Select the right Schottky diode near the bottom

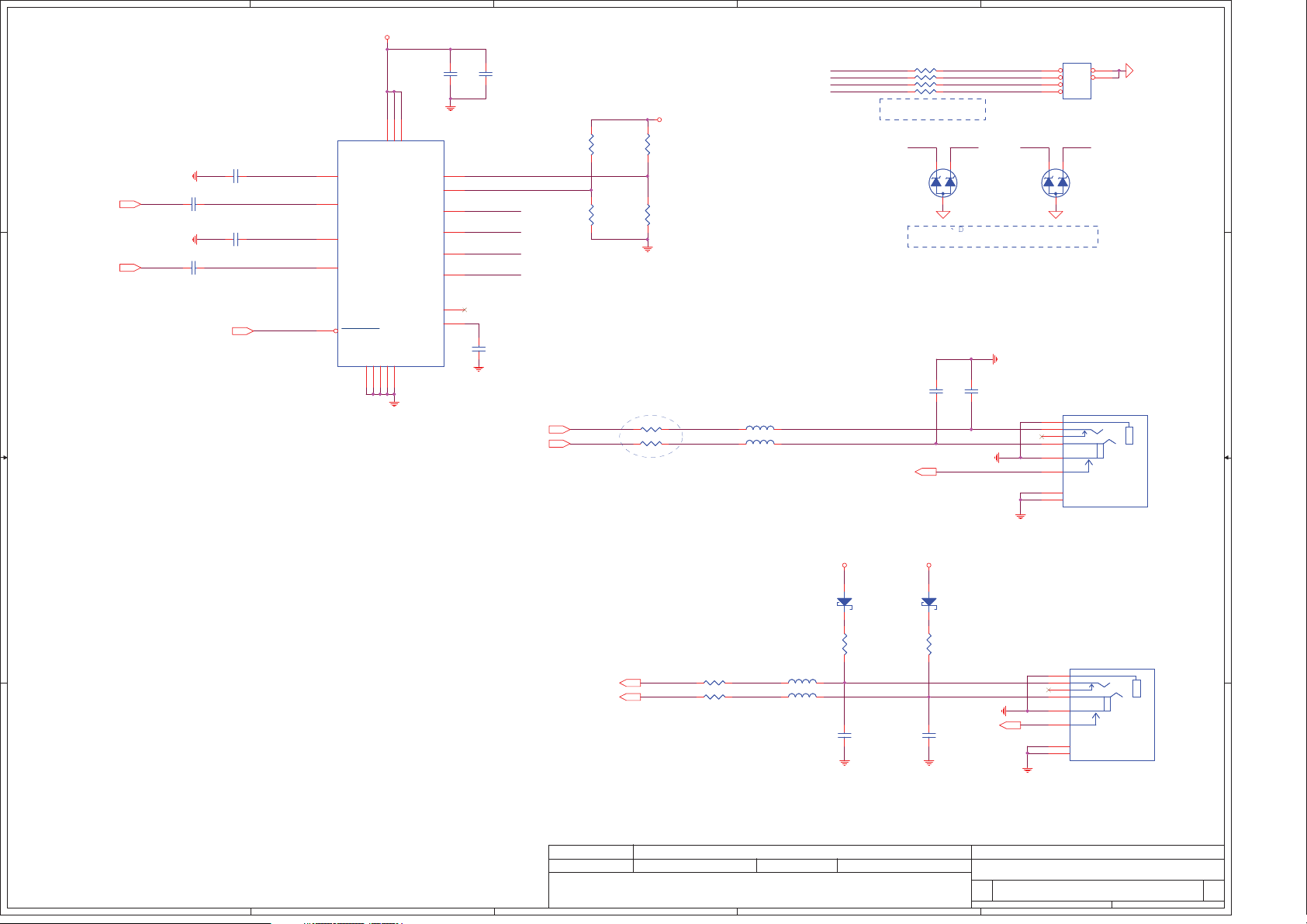point(928,602)
